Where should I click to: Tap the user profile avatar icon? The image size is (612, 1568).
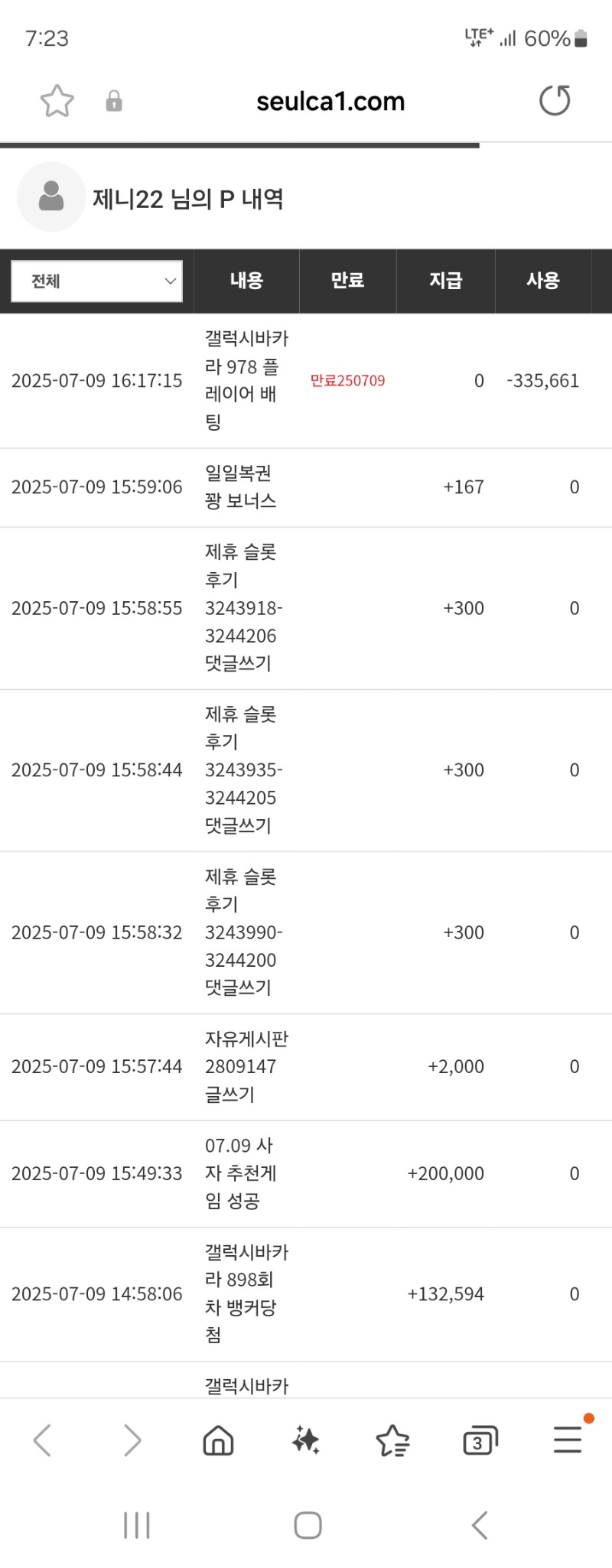click(x=51, y=197)
